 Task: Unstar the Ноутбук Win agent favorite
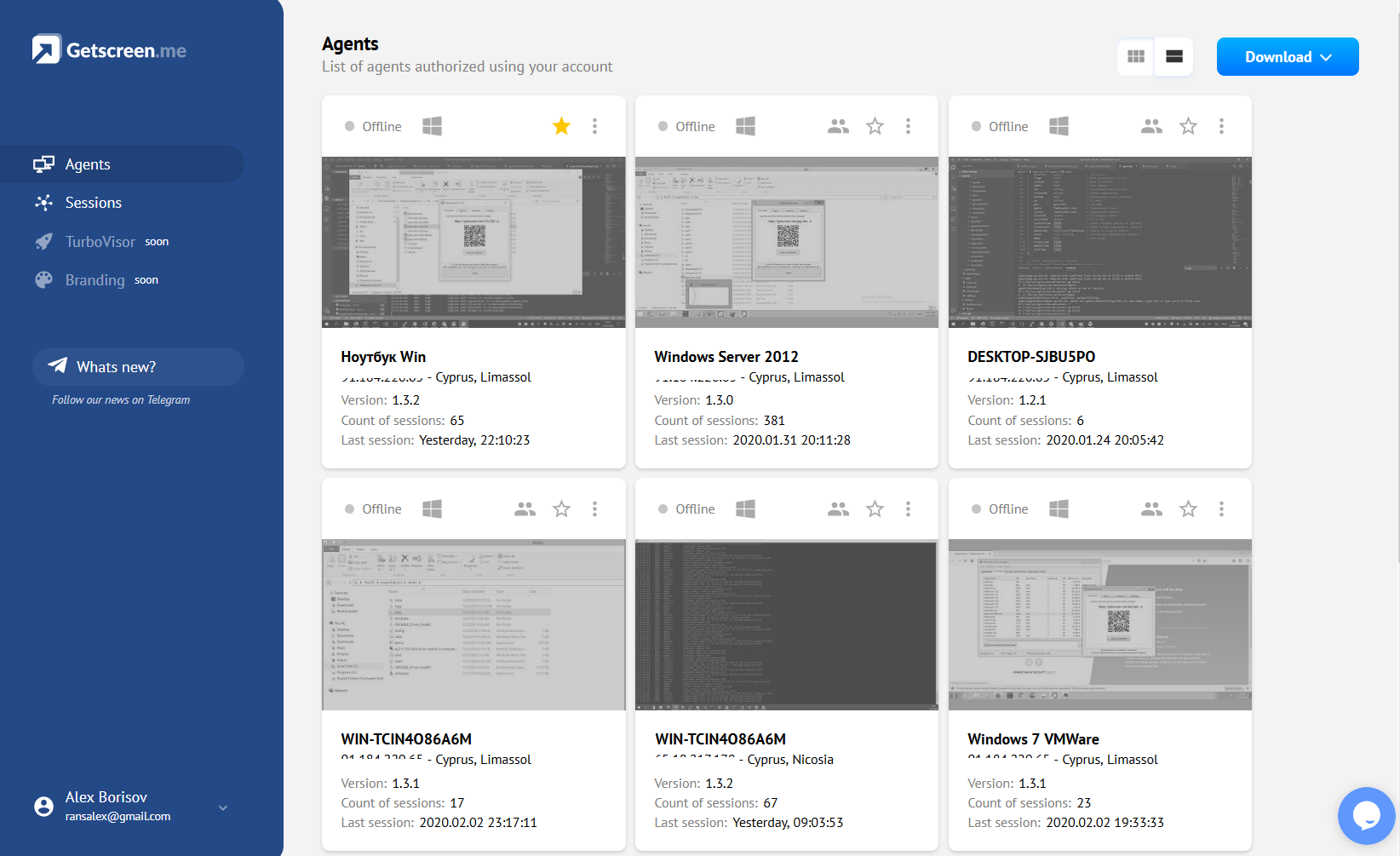(561, 126)
